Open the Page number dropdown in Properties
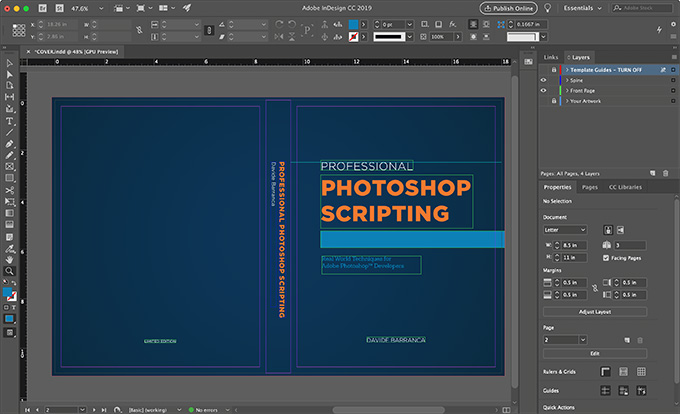This screenshot has width=680, height=414. [x=583, y=340]
